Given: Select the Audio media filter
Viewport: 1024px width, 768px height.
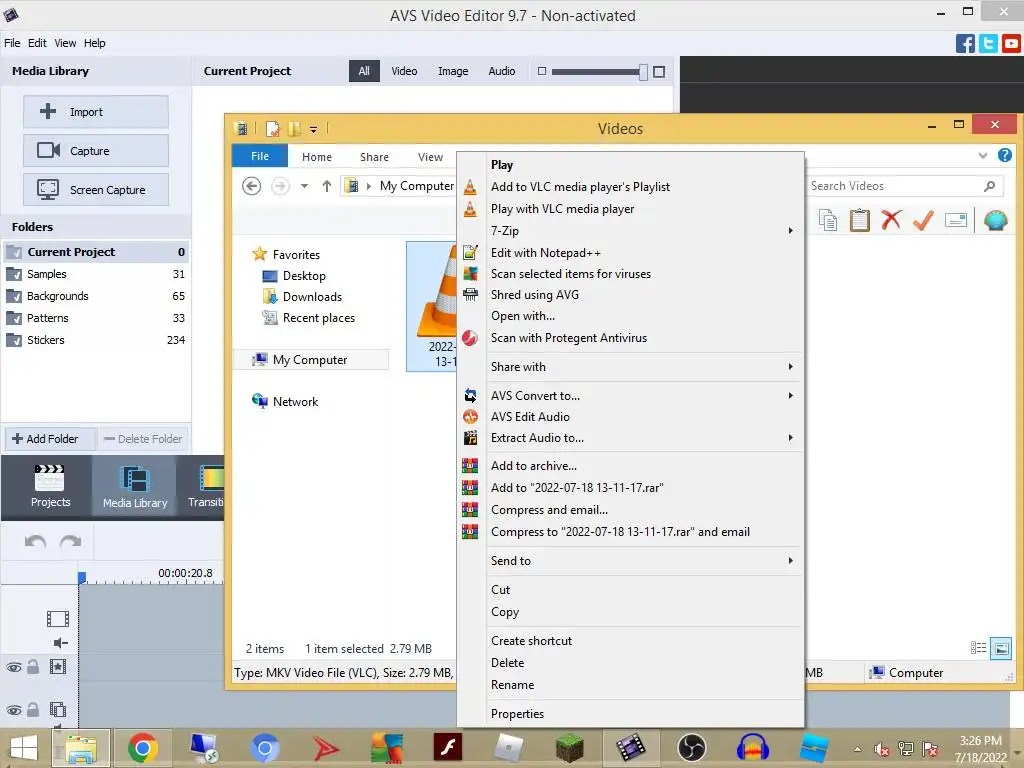Looking at the screenshot, I should [x=502, y=71].
